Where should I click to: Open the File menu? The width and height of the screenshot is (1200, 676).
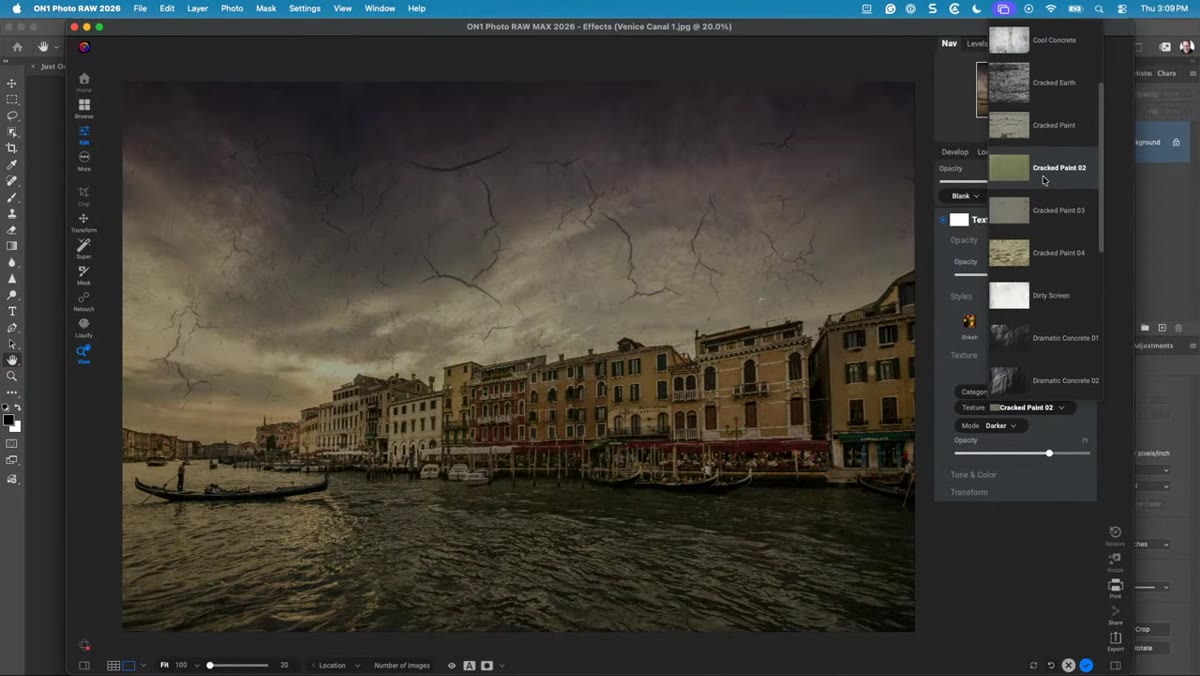coord(140,8)
